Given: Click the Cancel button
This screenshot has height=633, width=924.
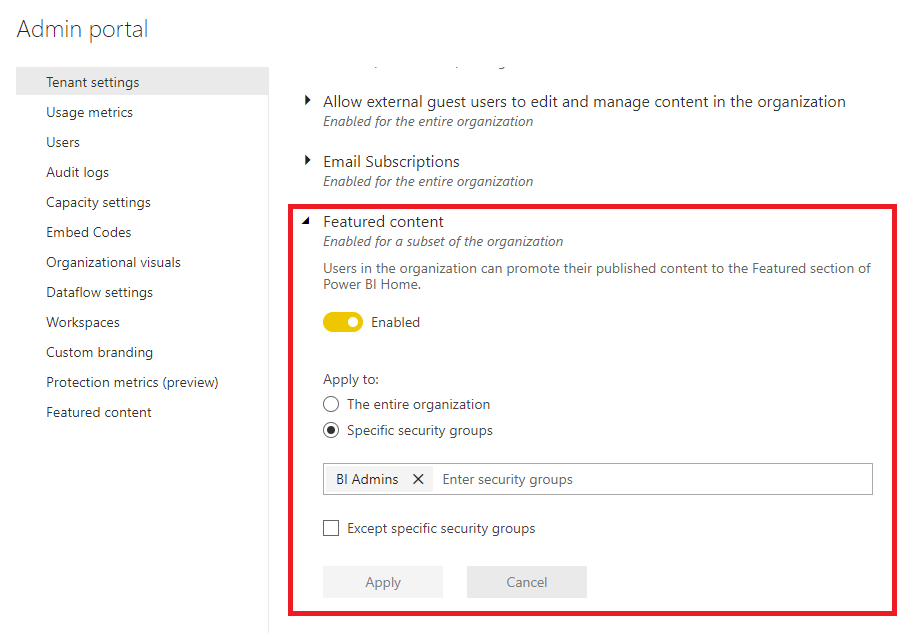Looking at the screenshot, I should [527, 582].
